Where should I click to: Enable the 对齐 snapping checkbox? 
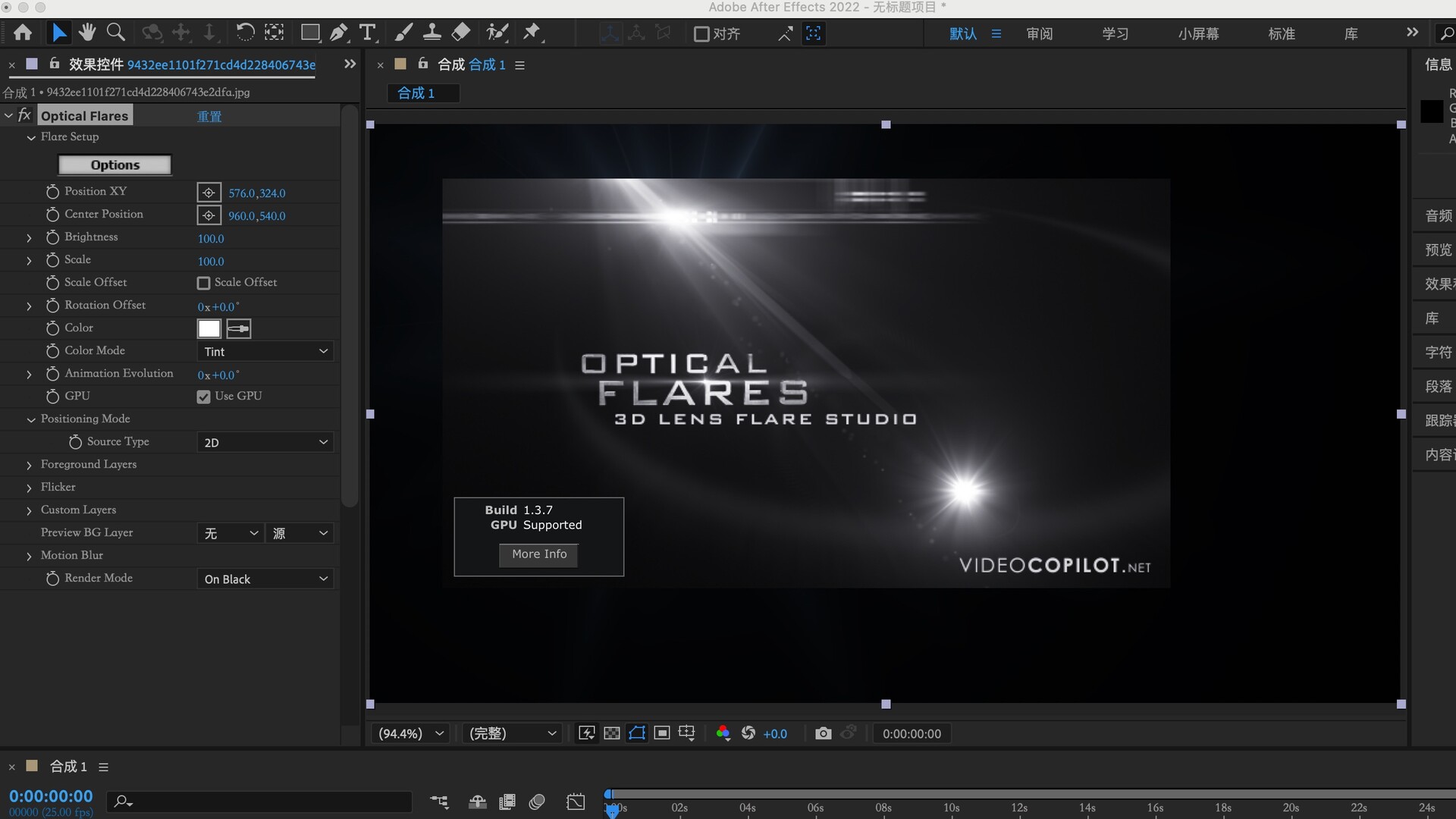(x=701, y=34)
